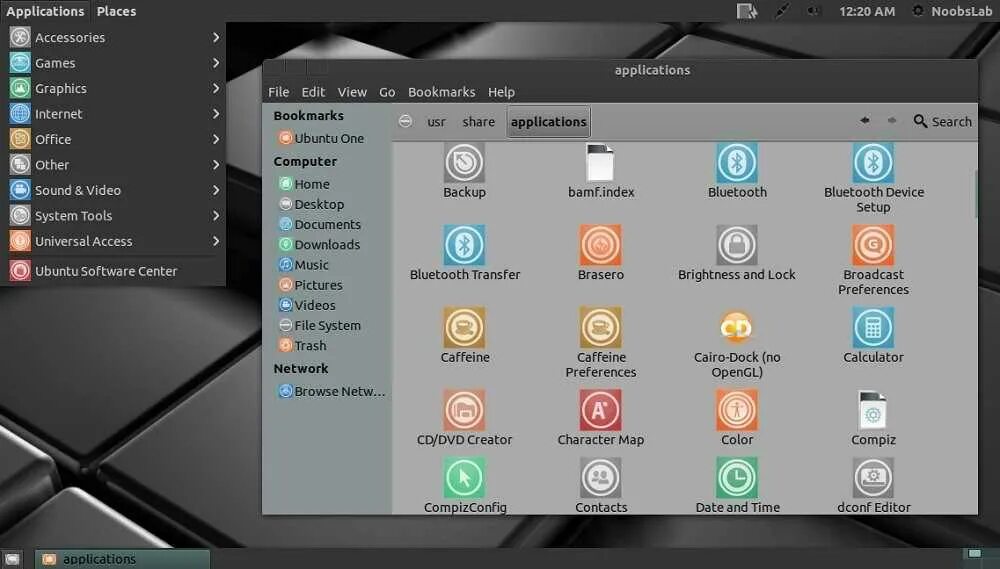The height and width of the screenshot is (569, 1000).
Task: Select the Bluetooth Transfer icon
Action: pos(464,245)
